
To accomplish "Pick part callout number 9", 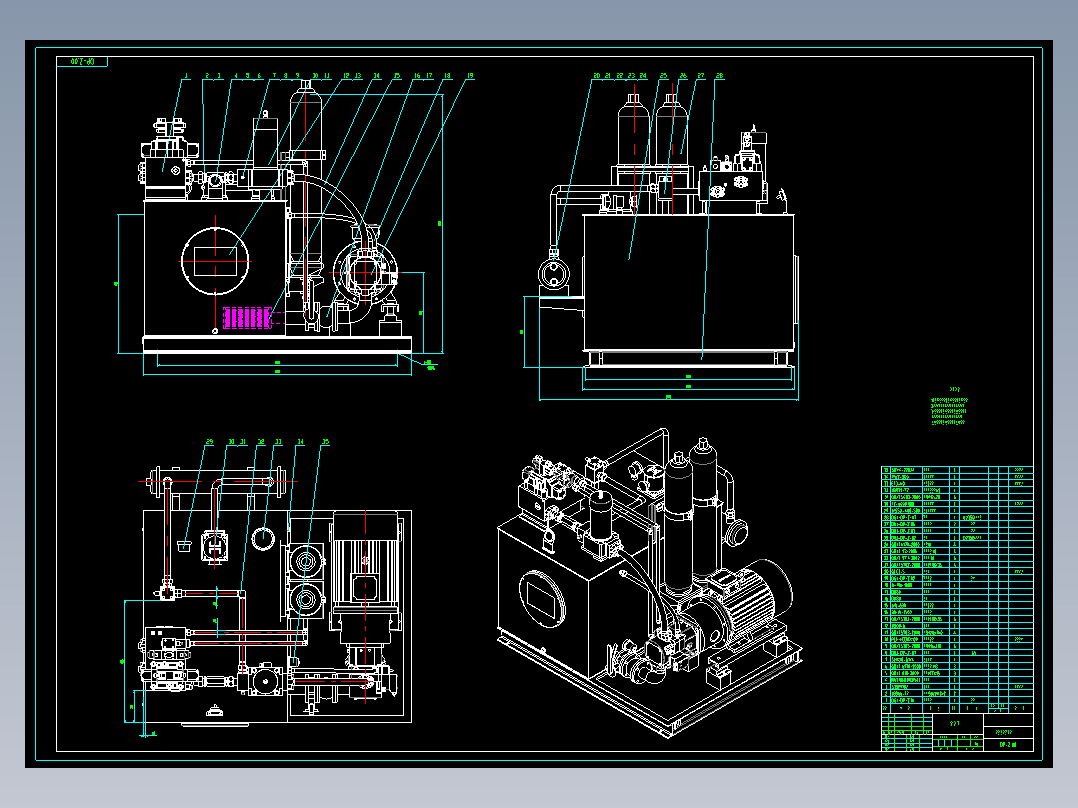I will pyautogui.click(x=298, y=76).
